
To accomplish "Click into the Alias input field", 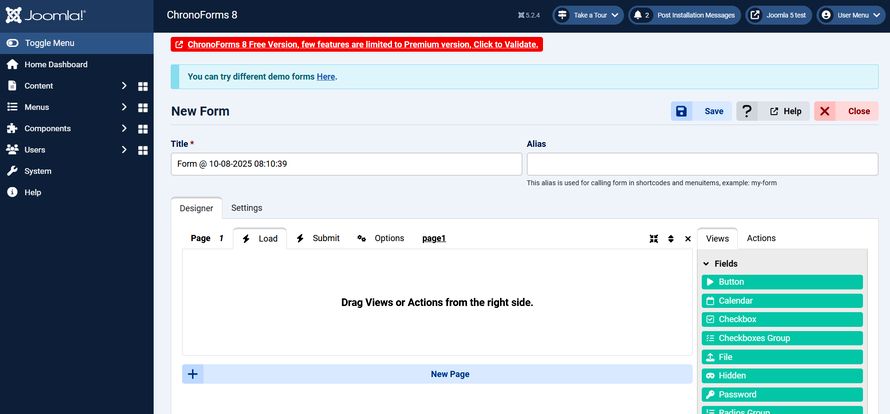I will tap(702, 164).
